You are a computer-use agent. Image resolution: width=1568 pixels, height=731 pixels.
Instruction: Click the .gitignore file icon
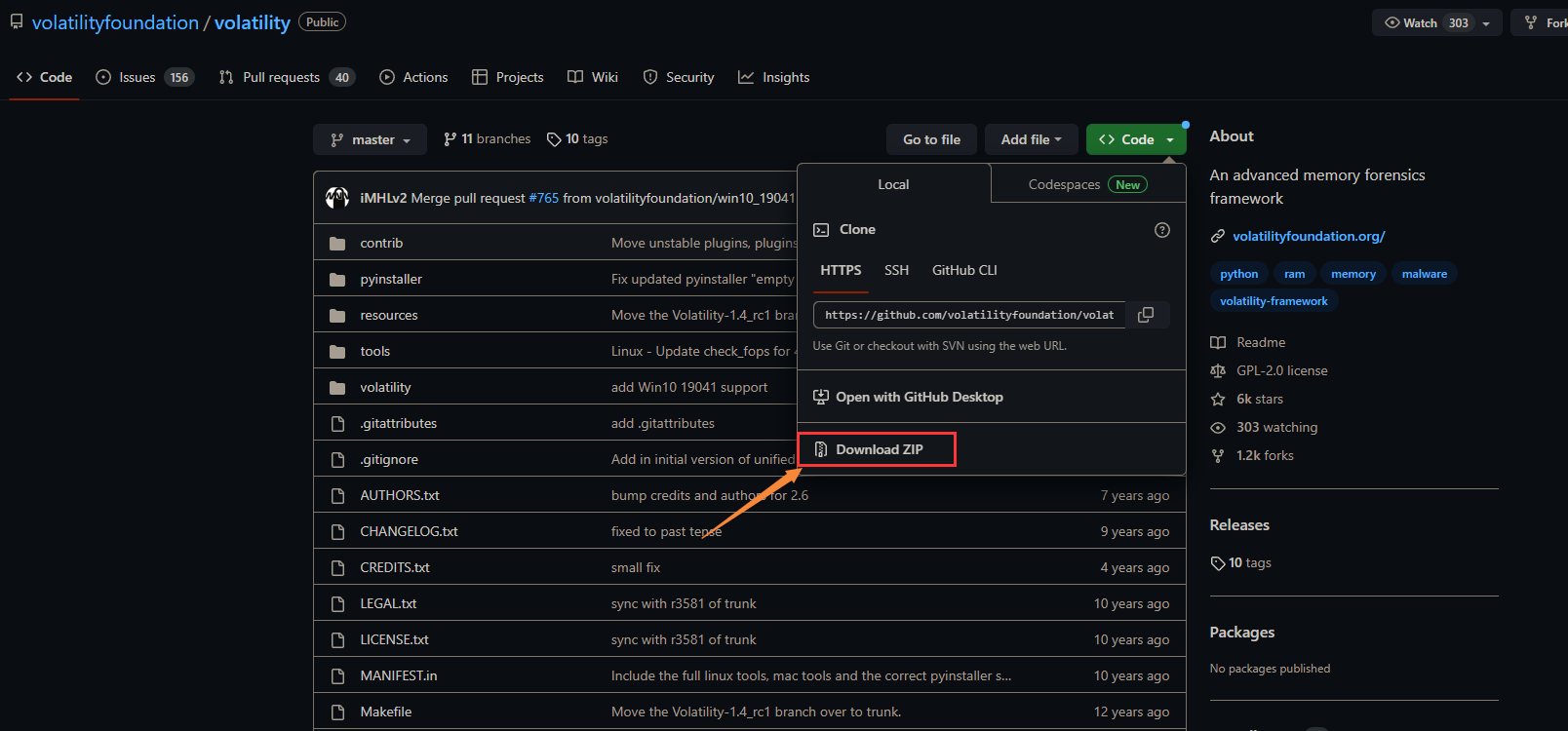(x=337, y=460)
